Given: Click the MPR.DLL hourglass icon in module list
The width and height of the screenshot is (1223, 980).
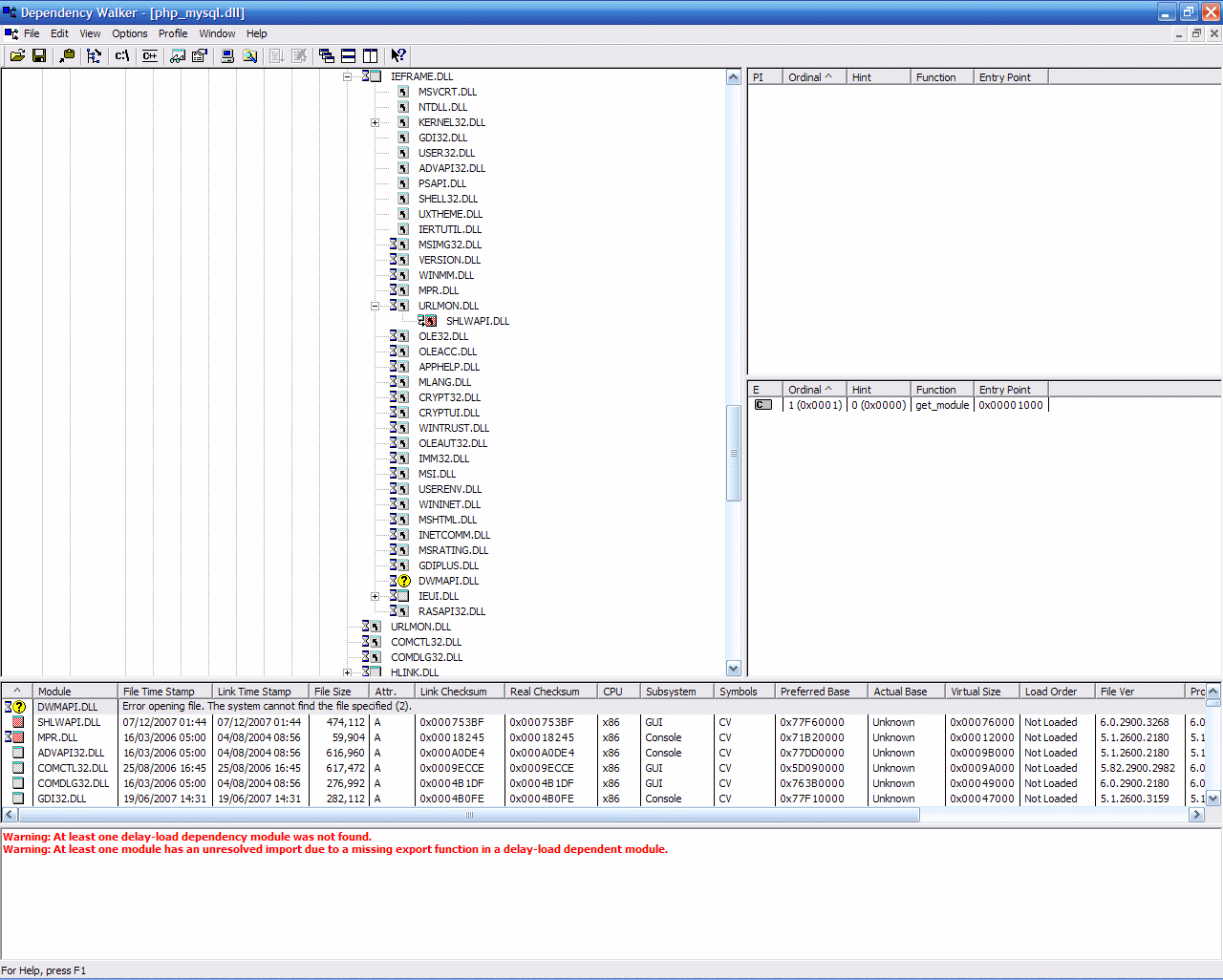Looking at the screenshot, I should coord(9,737).
